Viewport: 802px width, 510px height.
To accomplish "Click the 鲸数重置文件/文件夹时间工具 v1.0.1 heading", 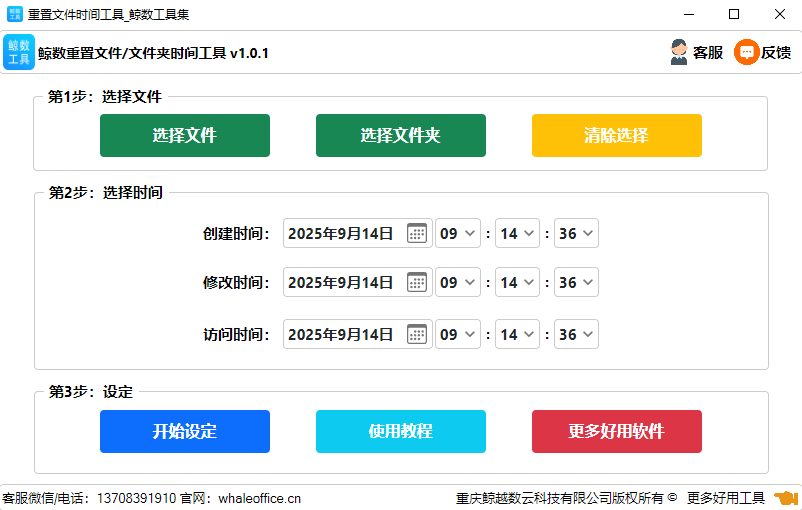I will 153,53.
